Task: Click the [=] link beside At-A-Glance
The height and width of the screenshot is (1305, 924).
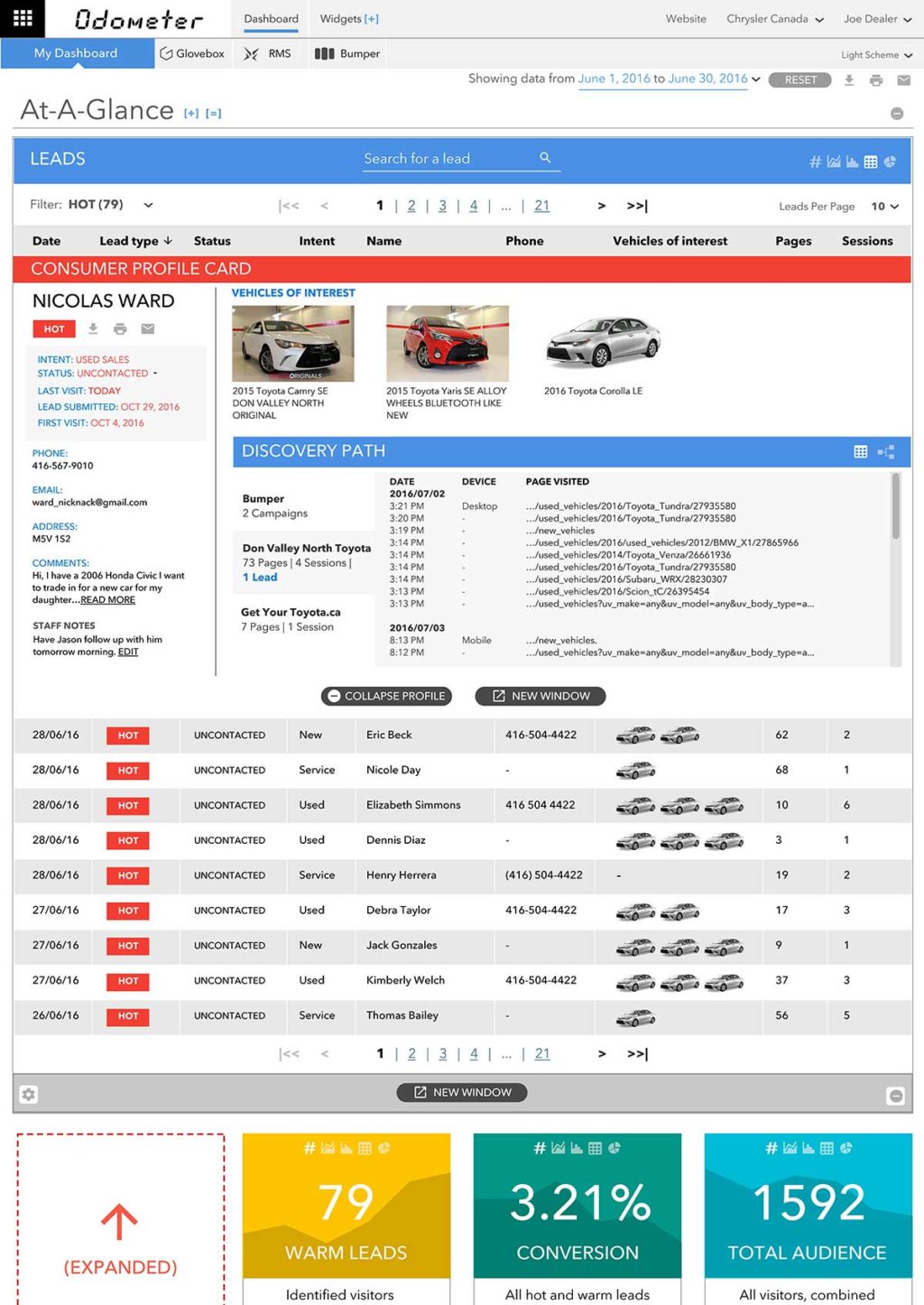Action: (x=213, y=114)
